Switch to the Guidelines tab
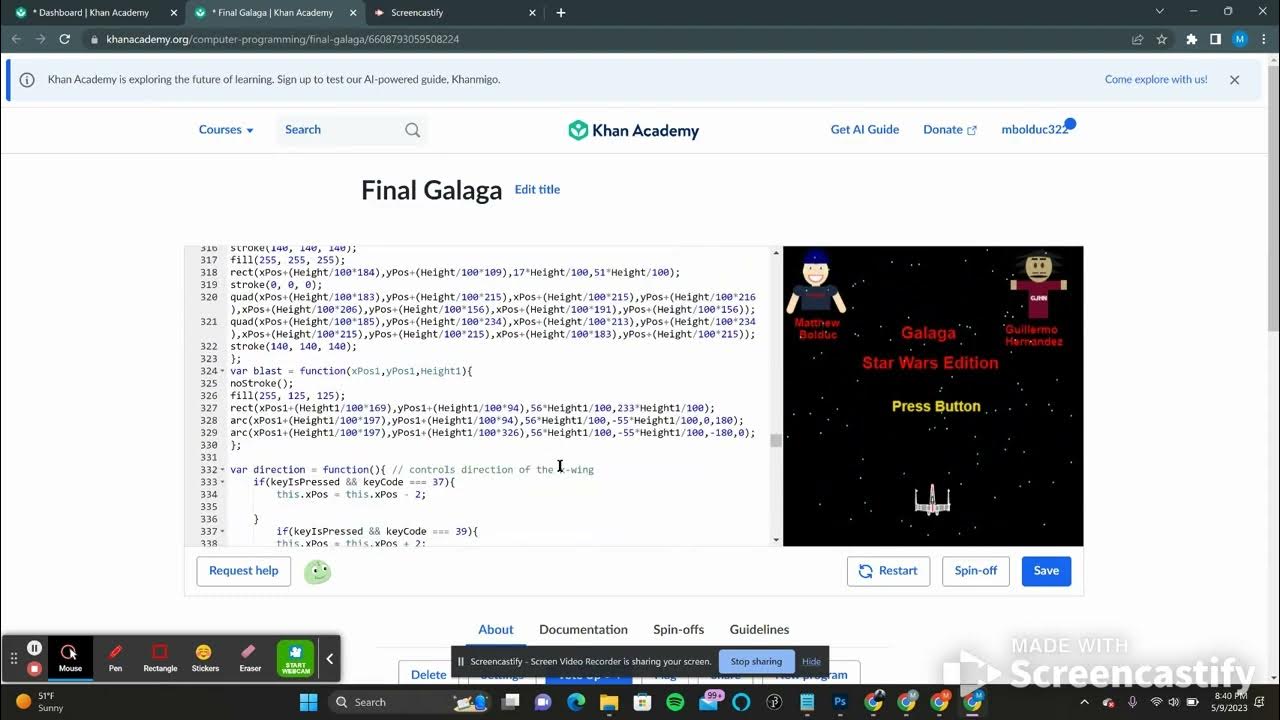The height and width of the screenshot is (720, 1280). click(x=759, y=630)
